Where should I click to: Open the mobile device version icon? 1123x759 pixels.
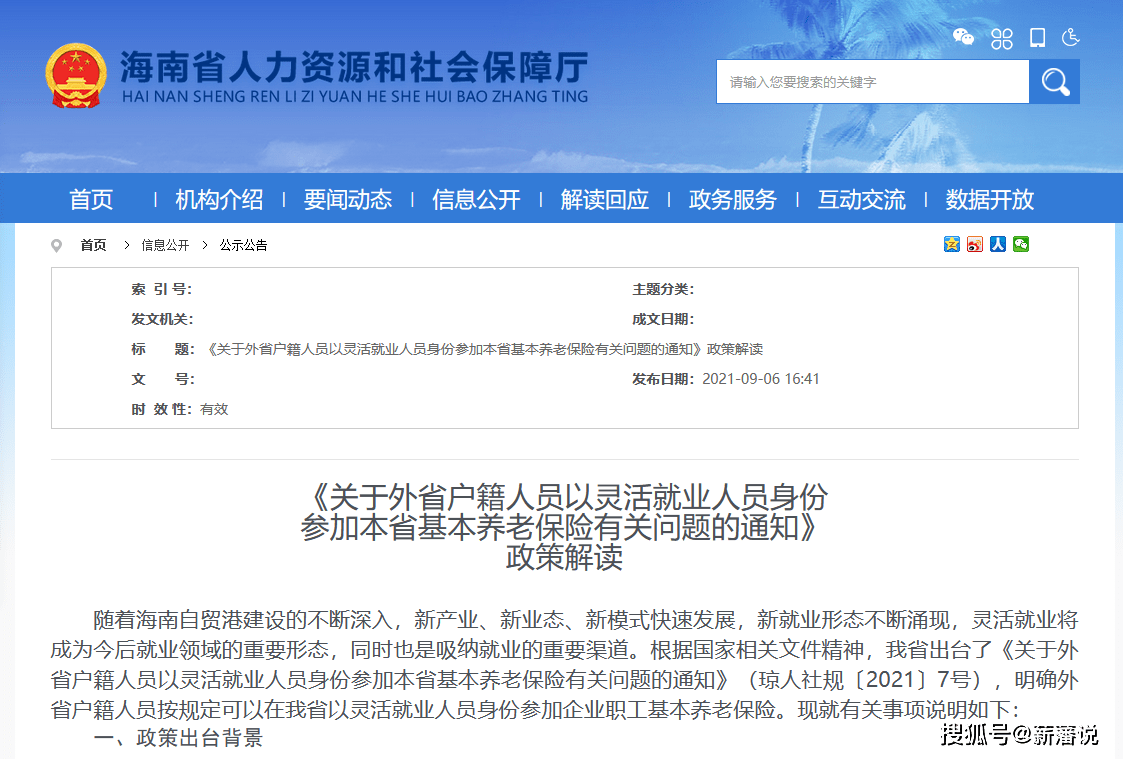pos(1037,37)
